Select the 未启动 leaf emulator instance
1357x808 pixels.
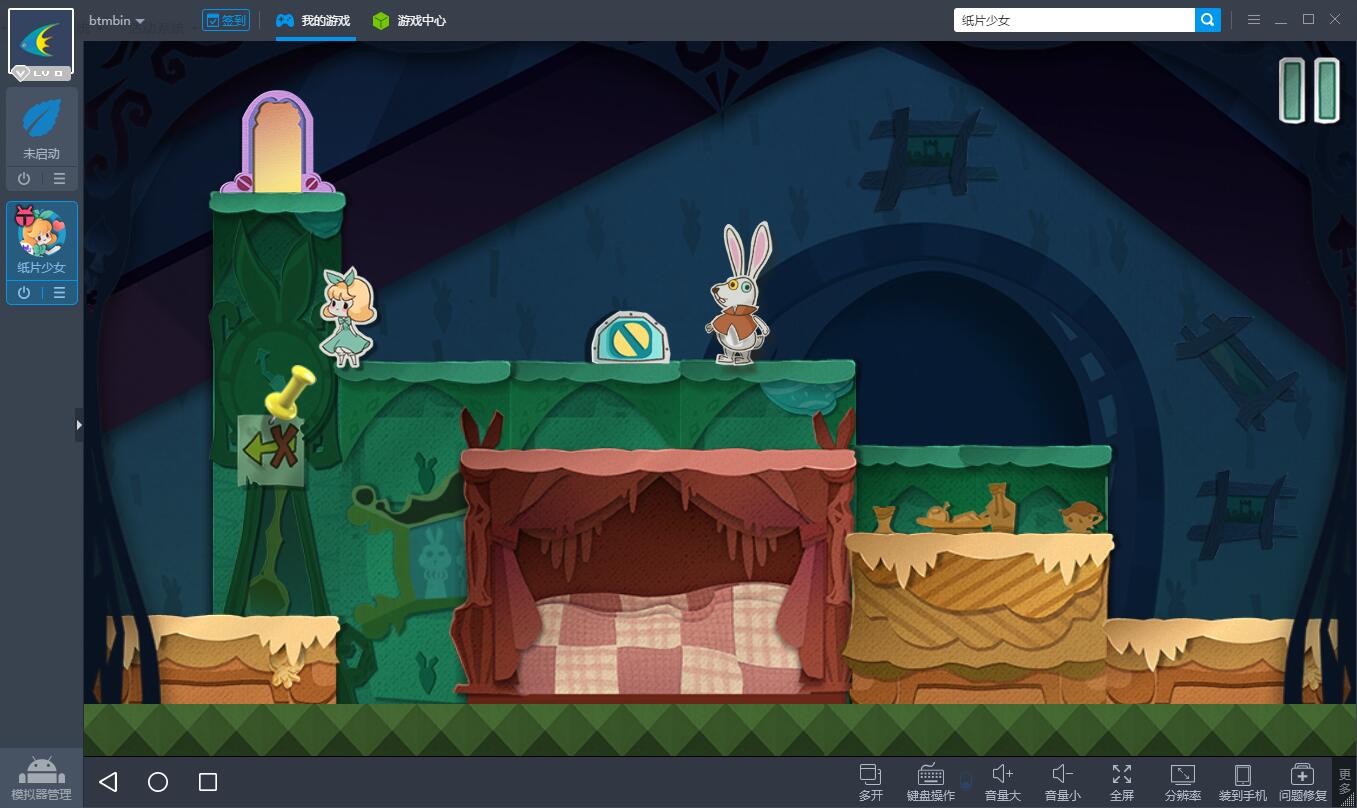tap(41, 128)
